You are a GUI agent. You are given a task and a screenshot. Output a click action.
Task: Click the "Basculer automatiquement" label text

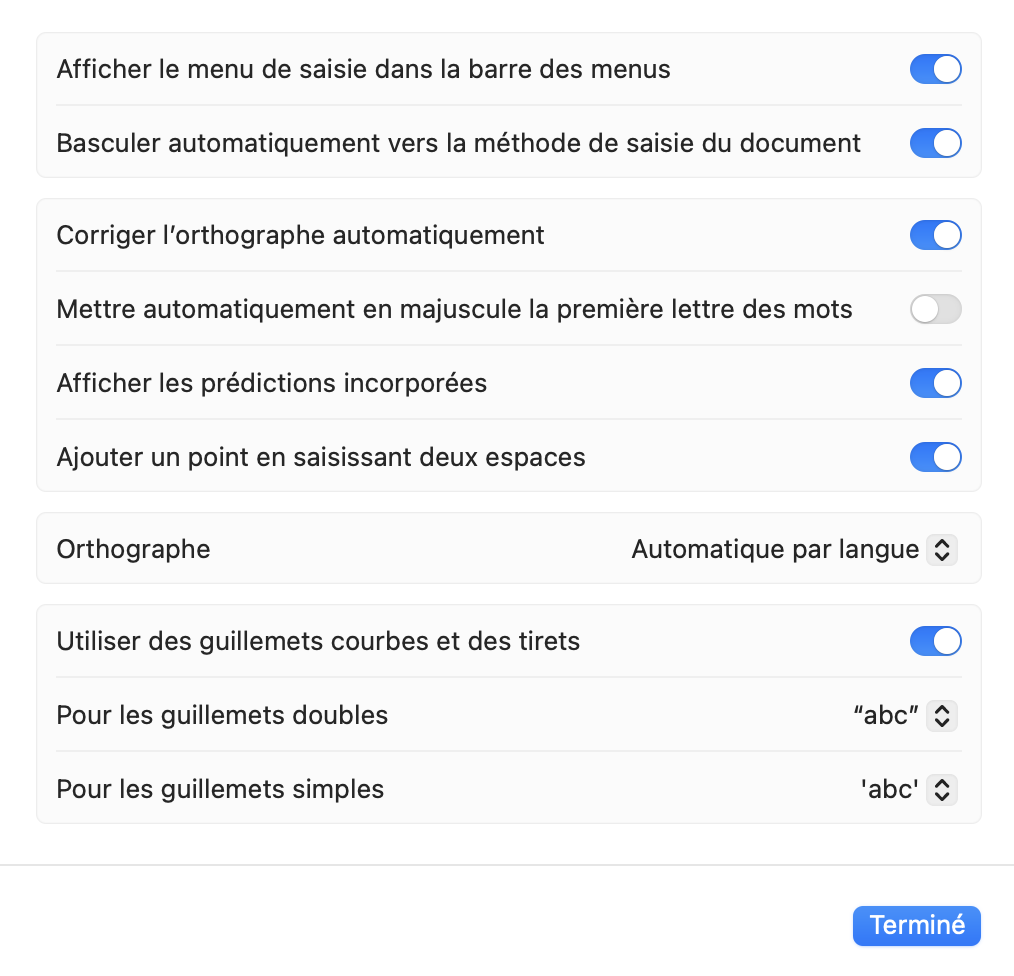point(458,143)
